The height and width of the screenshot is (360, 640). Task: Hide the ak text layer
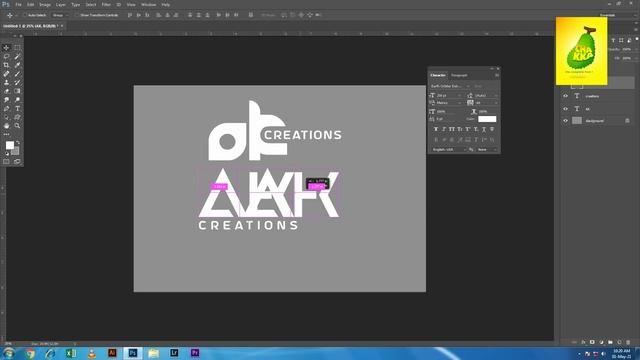point(565,109)
